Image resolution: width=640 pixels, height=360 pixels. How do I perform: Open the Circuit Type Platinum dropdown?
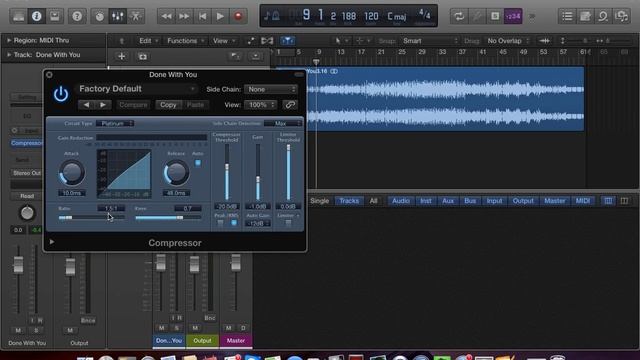coord(115,123)
